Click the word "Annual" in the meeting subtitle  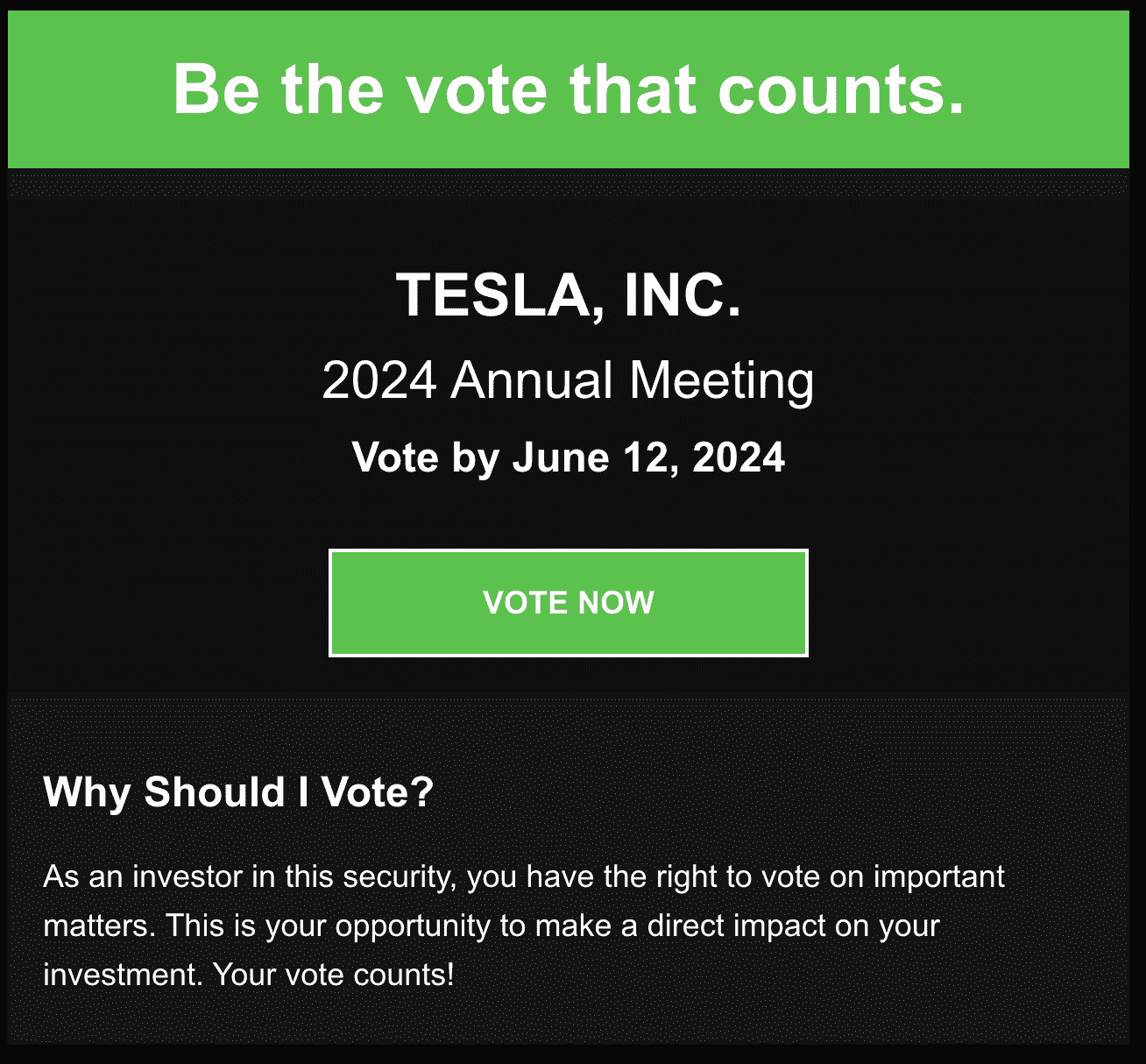click(532, 381)
